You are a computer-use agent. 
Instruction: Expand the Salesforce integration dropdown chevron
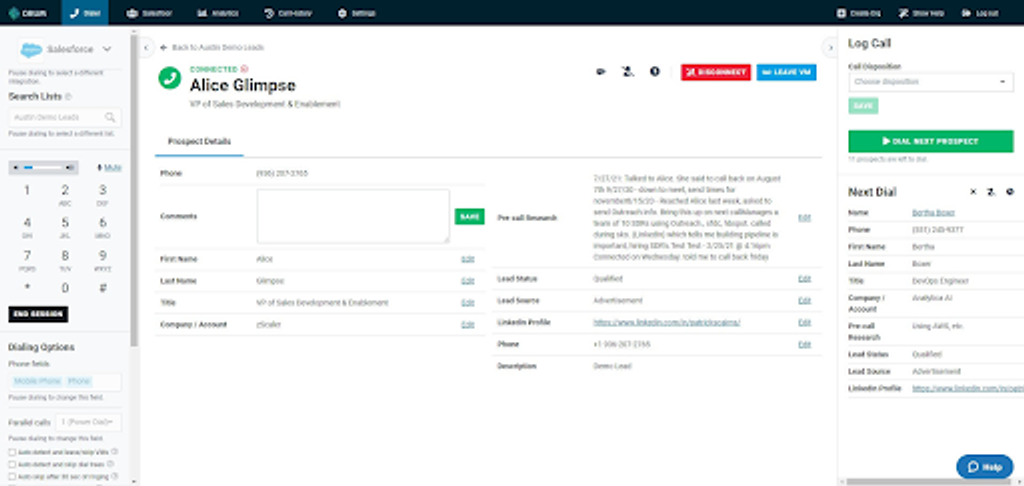coord(107,49)
